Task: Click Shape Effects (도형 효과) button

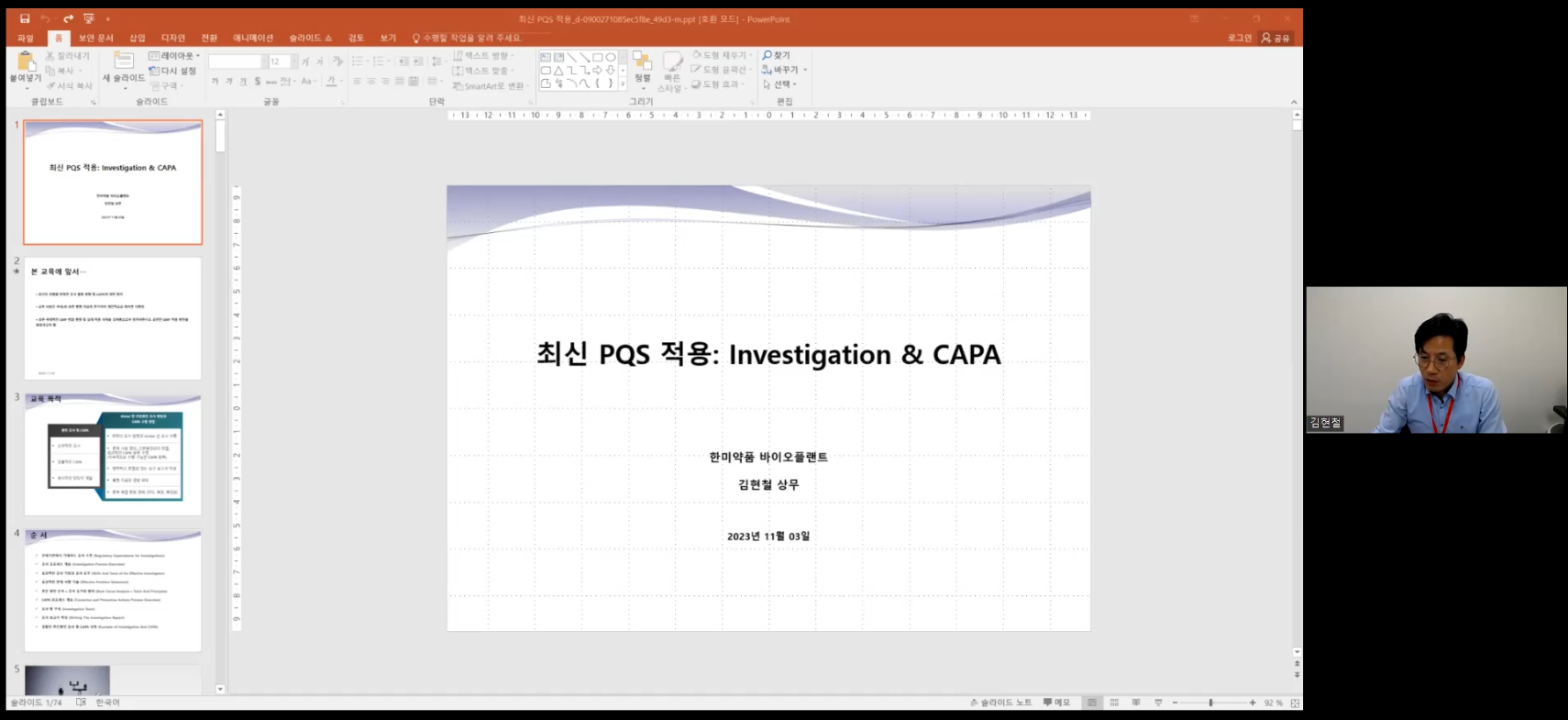Action: 716,84
